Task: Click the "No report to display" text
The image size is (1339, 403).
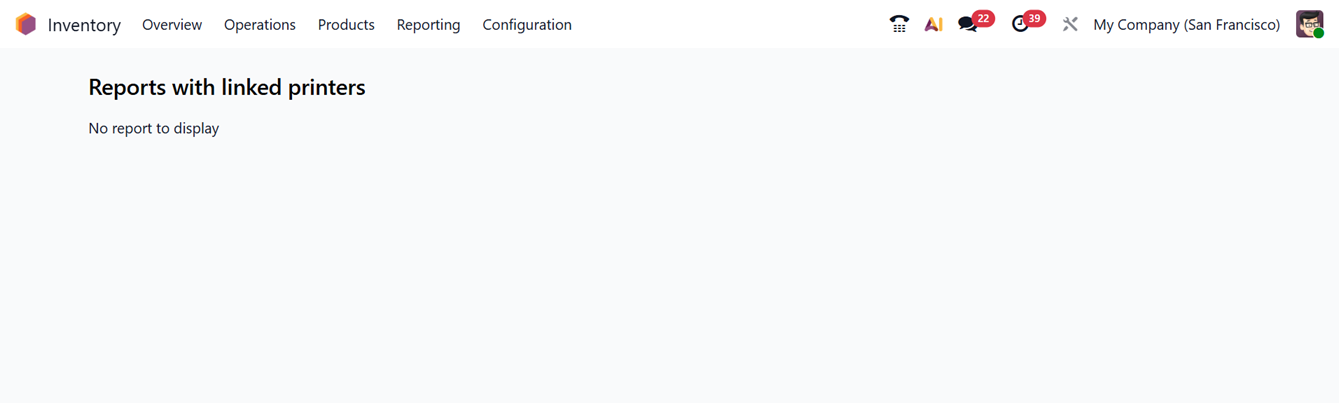Action: pos(154,128)
